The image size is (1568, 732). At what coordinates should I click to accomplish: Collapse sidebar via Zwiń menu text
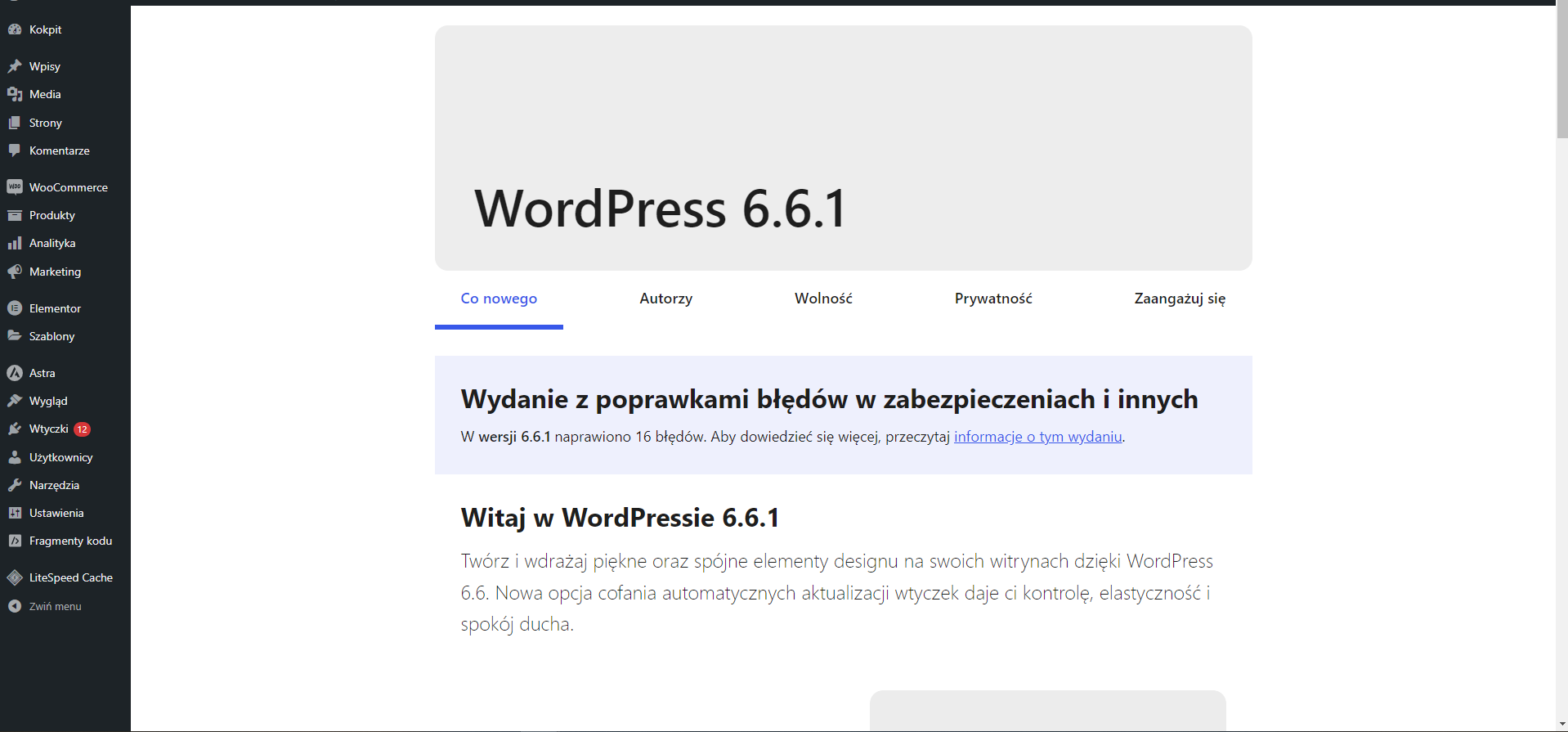coord(56,606)
